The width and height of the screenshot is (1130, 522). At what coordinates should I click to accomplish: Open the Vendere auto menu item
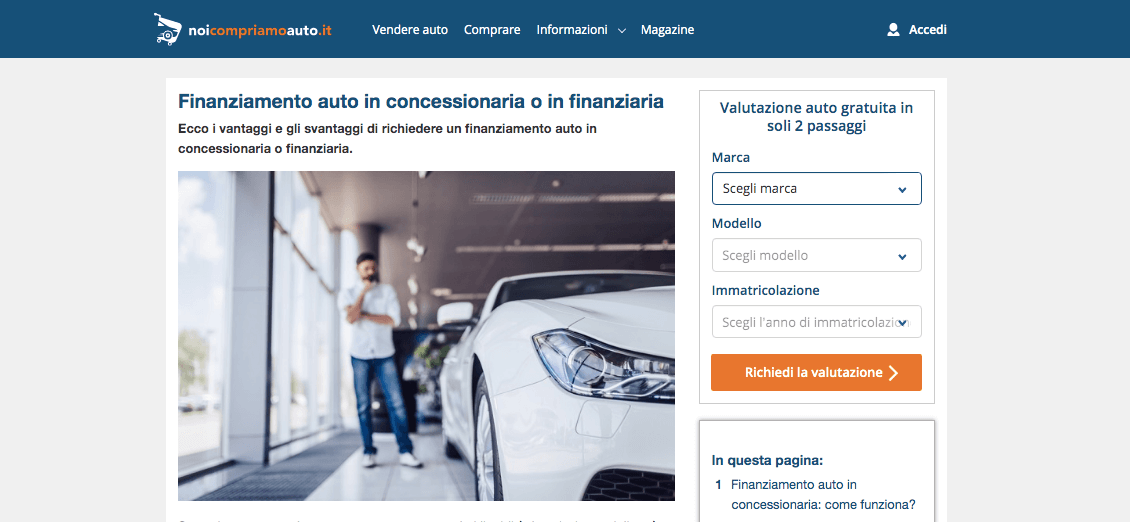tap(410, 30)
